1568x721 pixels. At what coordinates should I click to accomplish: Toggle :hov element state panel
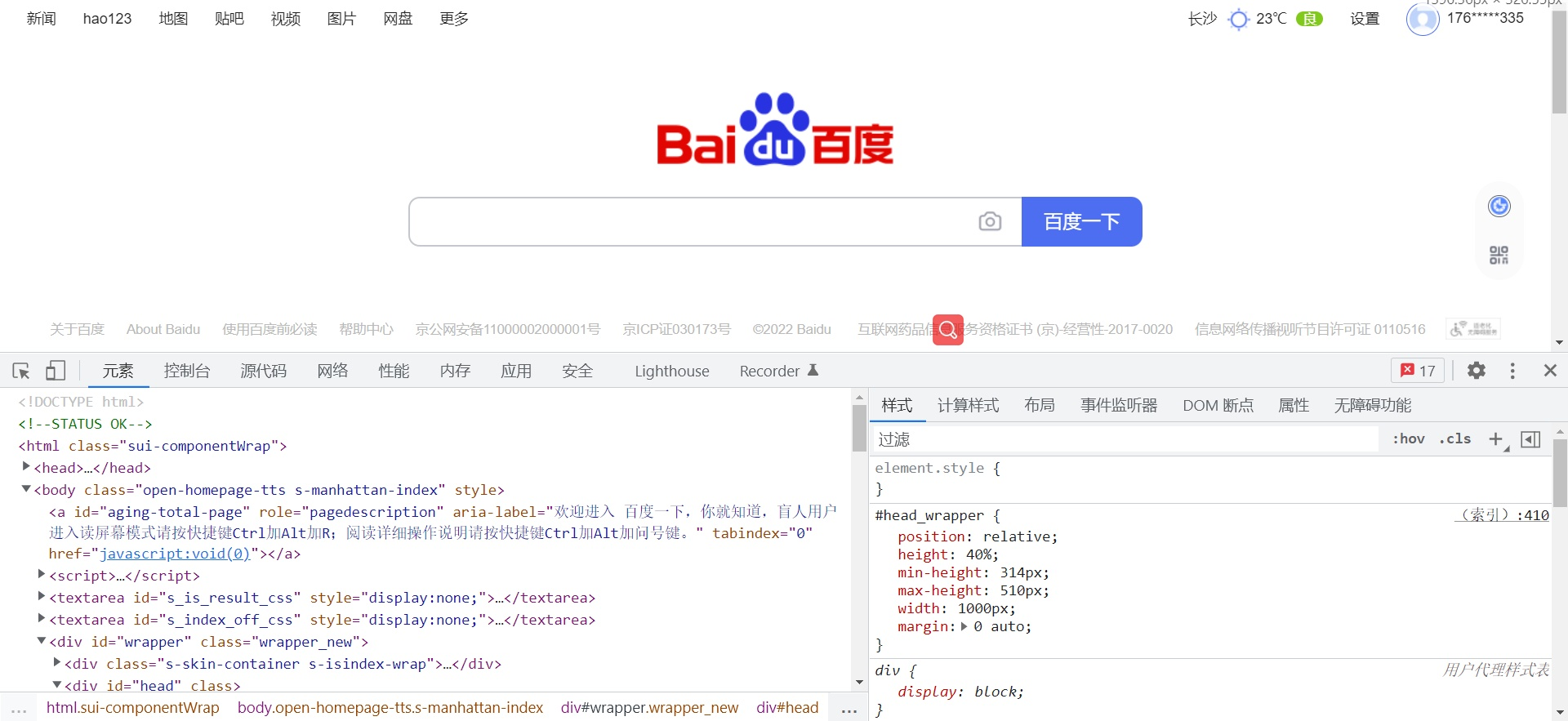tap(1409, 439)
